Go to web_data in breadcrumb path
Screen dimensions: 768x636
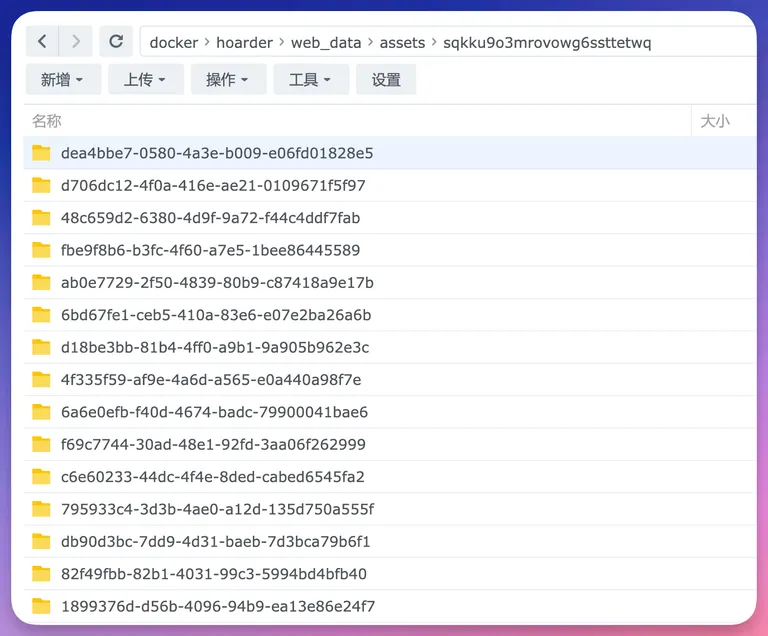tap(326, 43)
